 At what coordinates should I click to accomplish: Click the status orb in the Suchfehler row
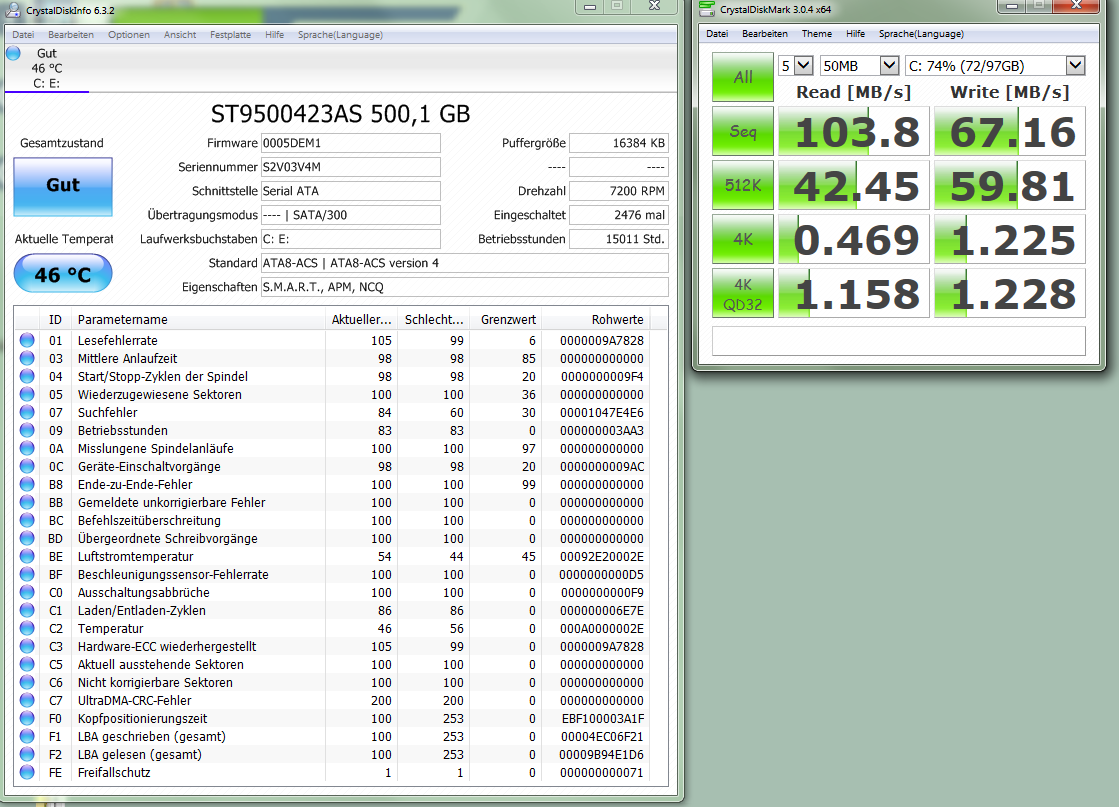pos(27,412)
